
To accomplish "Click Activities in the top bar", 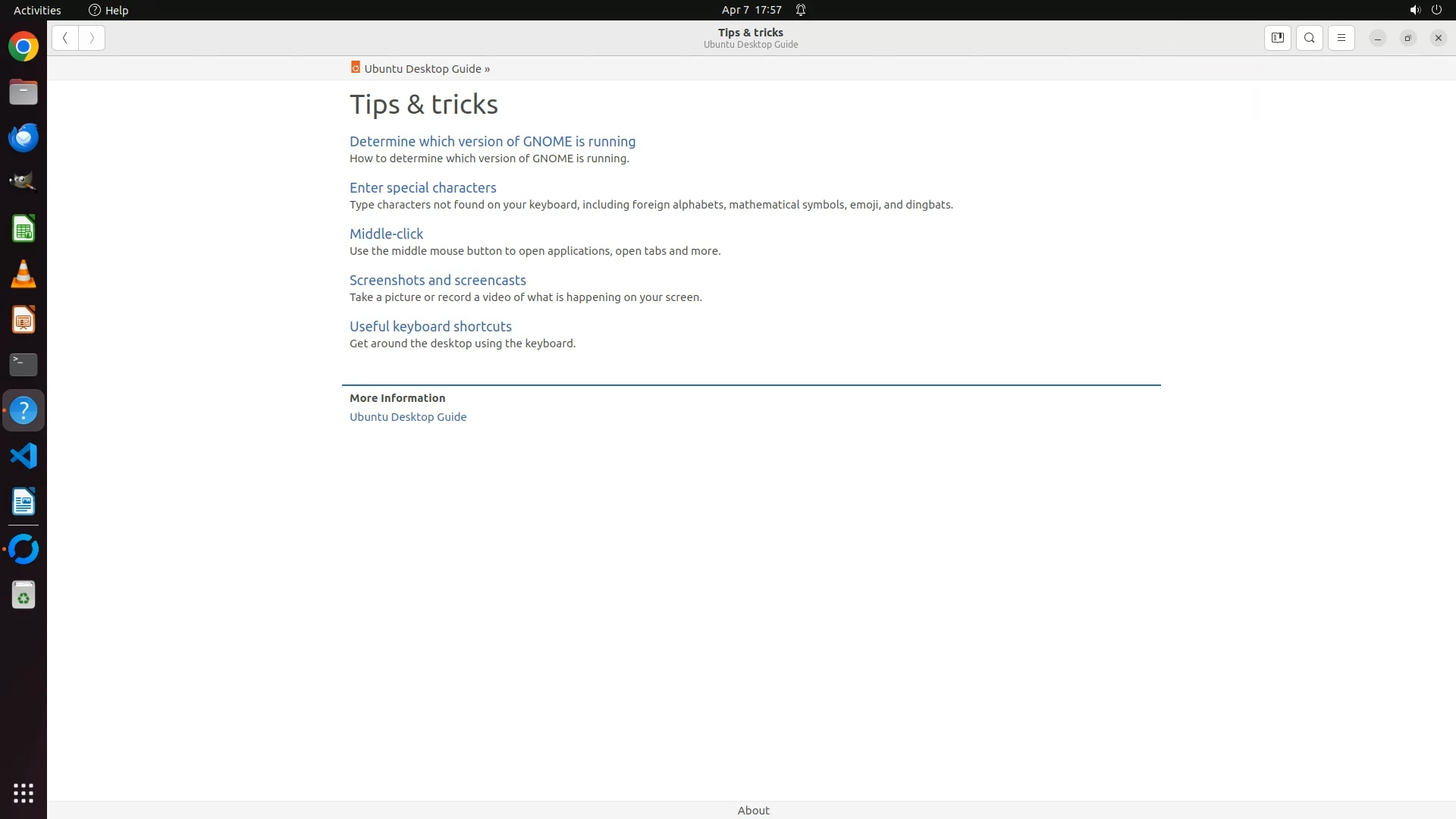I will click(37, 10).
